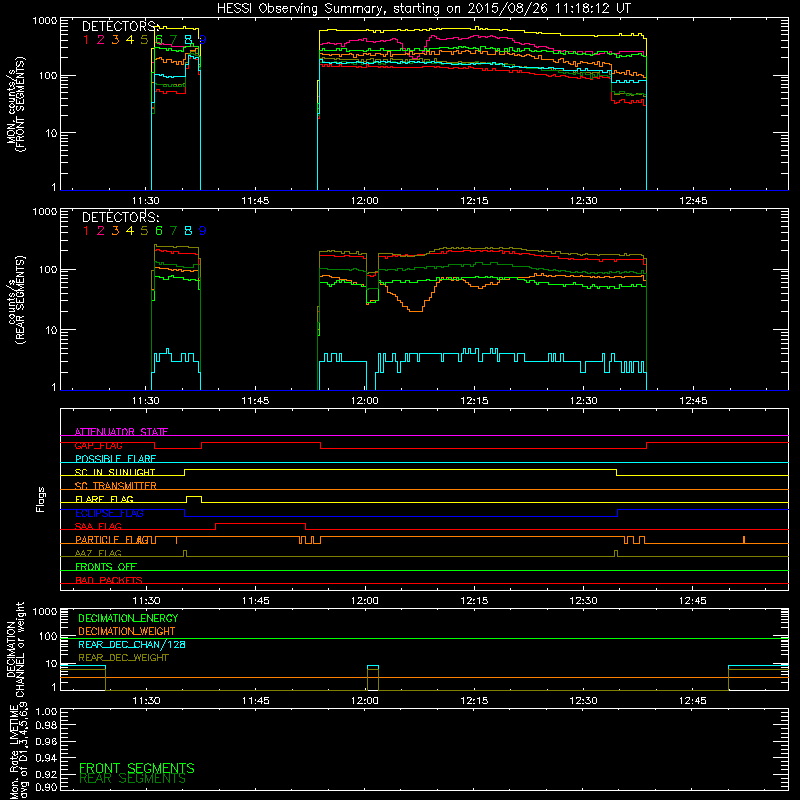
Task: Click DETECTORS: label in front segments panel
Action: [120, 26]
